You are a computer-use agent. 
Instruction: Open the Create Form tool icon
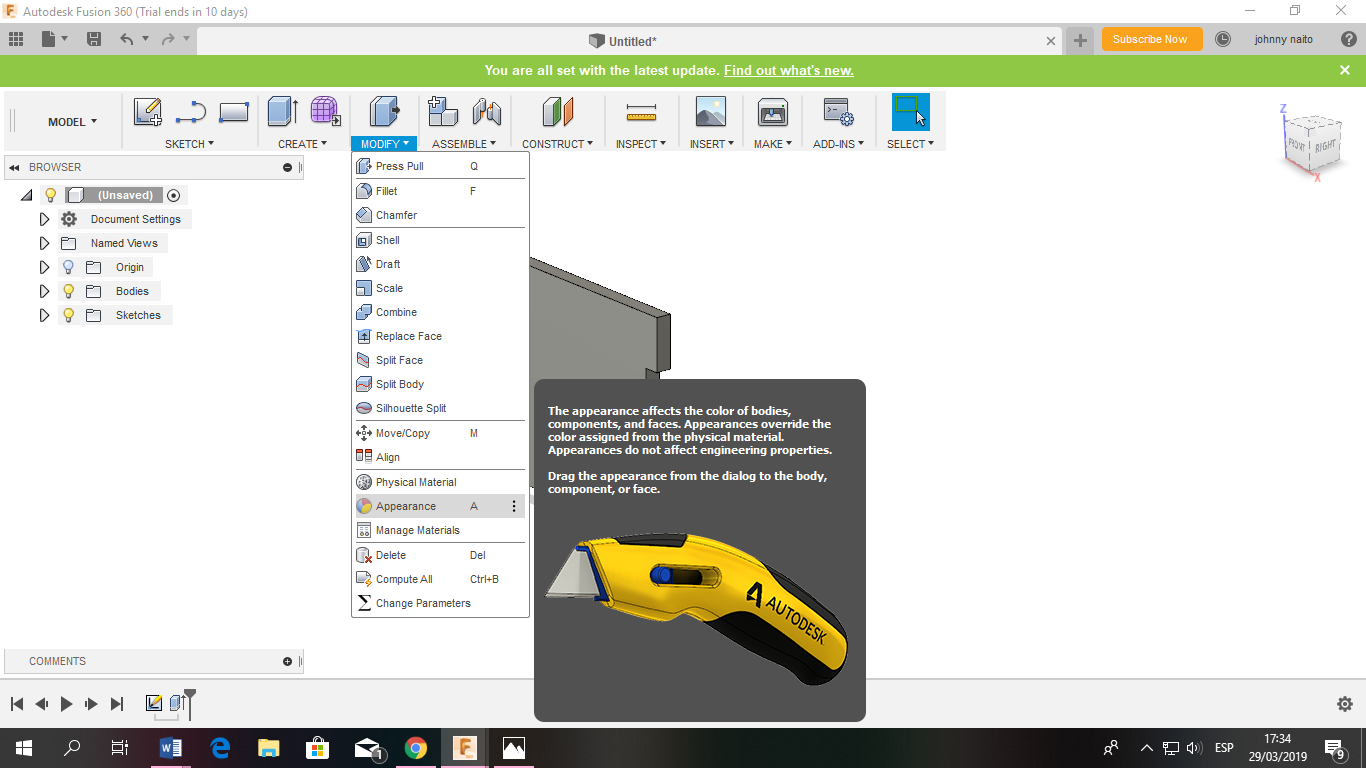tap(325, 111)
